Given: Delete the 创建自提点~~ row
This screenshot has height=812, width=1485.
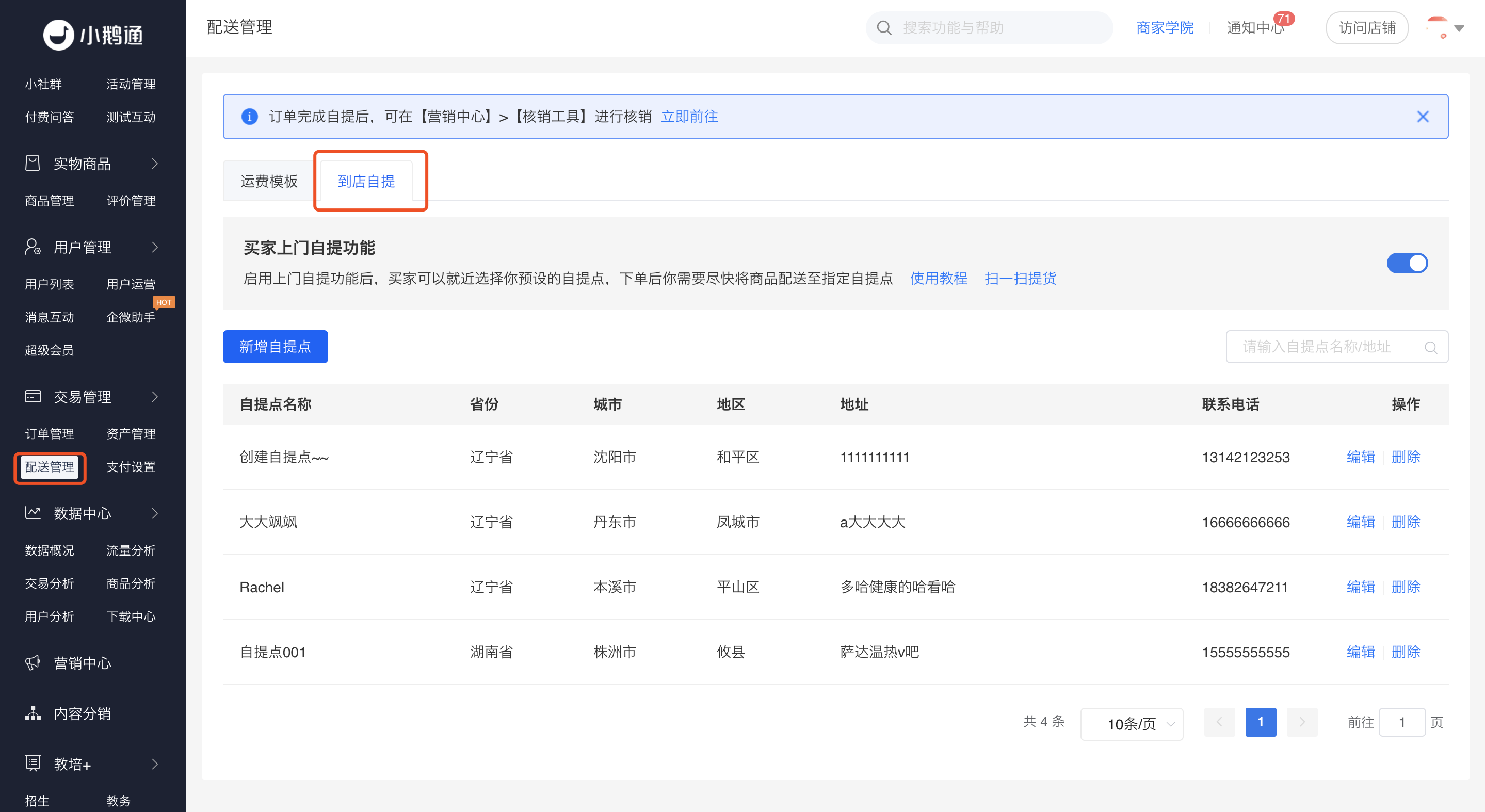Looking at the screenshot, I should (1406, 457).
